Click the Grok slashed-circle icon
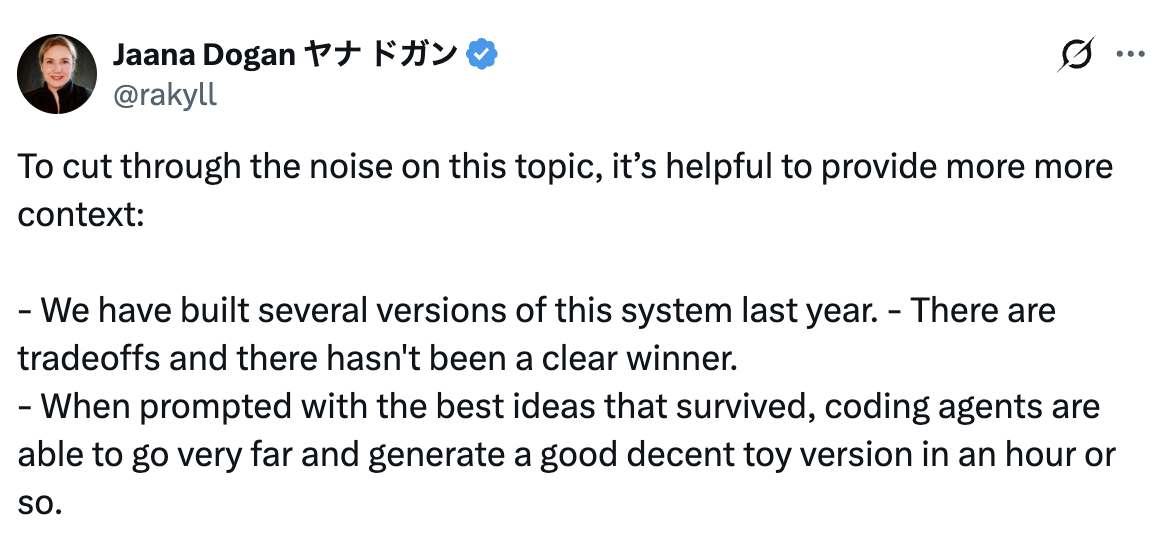The width and height of the screenshot is (1162, 550). click(1076, 55)
